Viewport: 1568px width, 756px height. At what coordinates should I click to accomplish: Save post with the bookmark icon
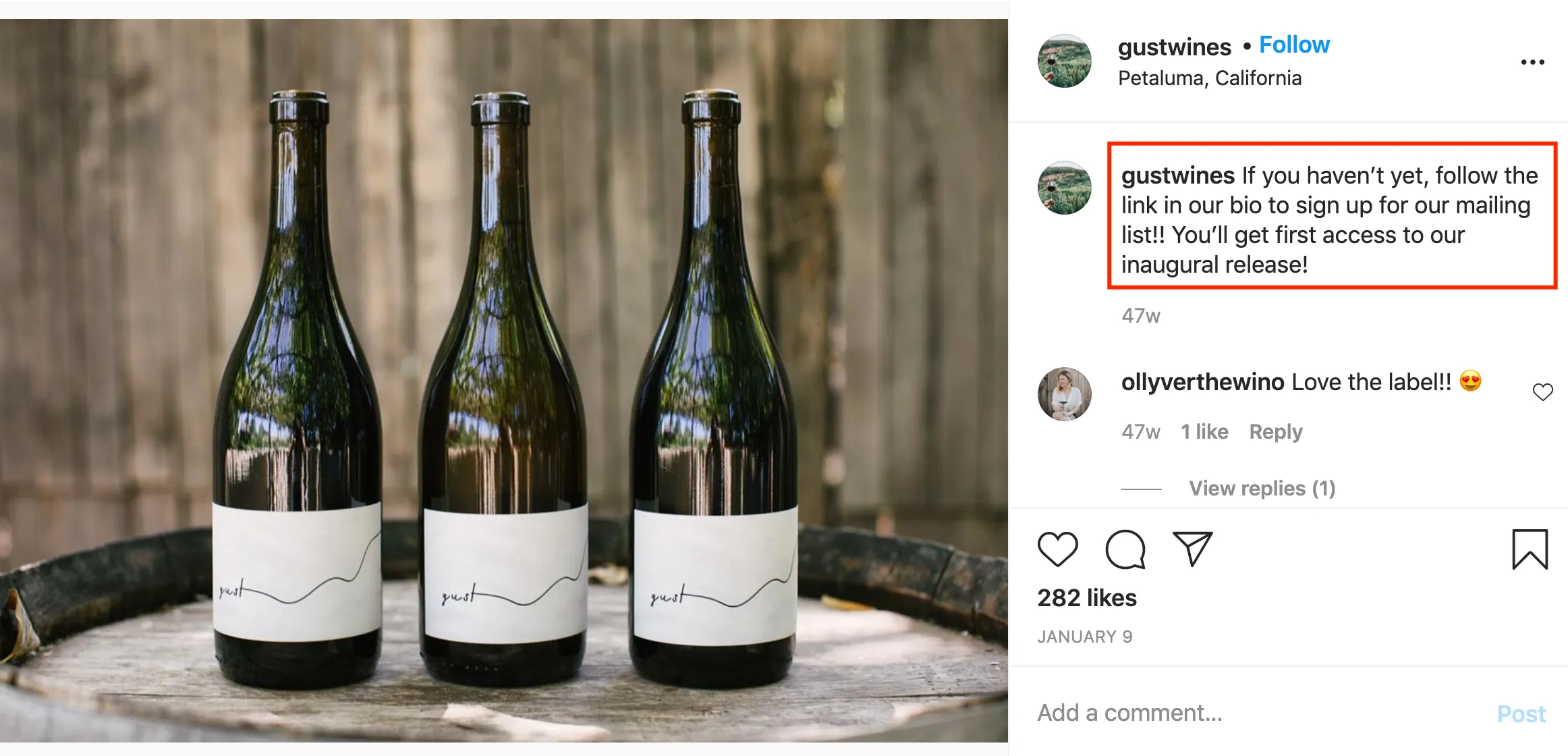tap(1530, 549)
